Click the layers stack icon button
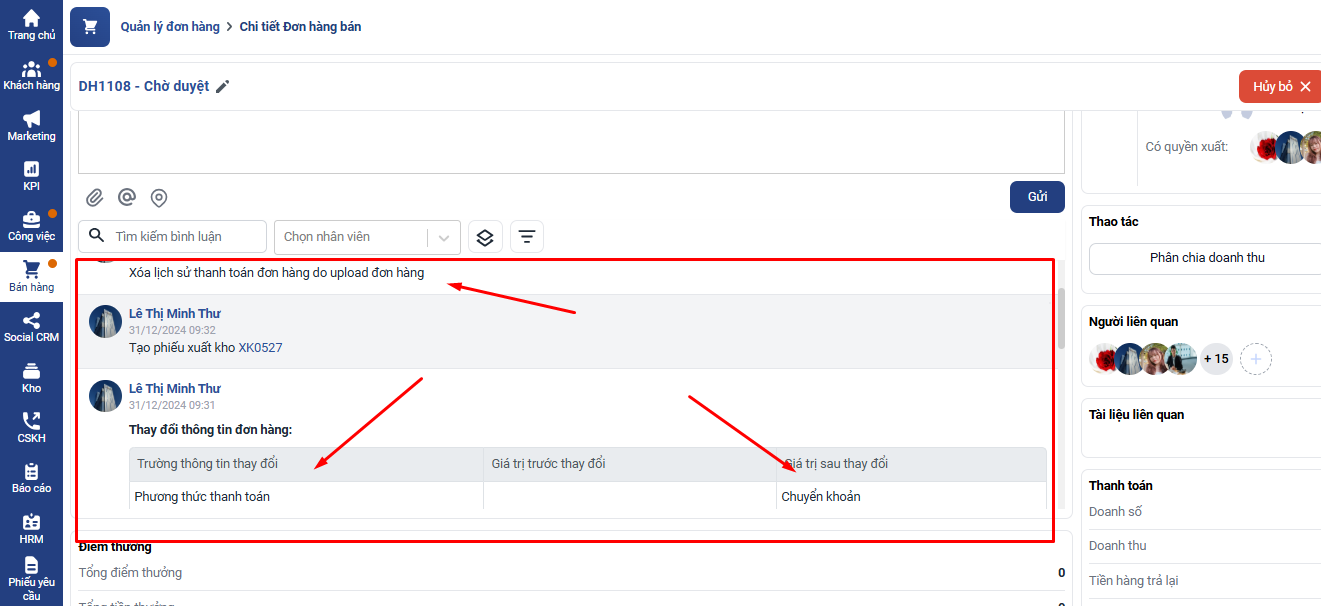 tap(485, 237)
